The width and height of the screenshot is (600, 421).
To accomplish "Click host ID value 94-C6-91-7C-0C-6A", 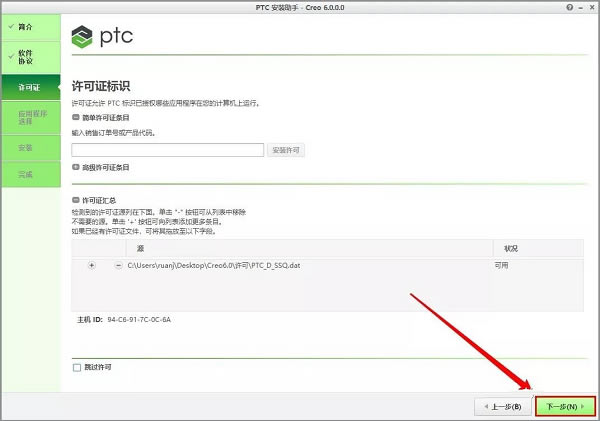I will click(139, 320).
